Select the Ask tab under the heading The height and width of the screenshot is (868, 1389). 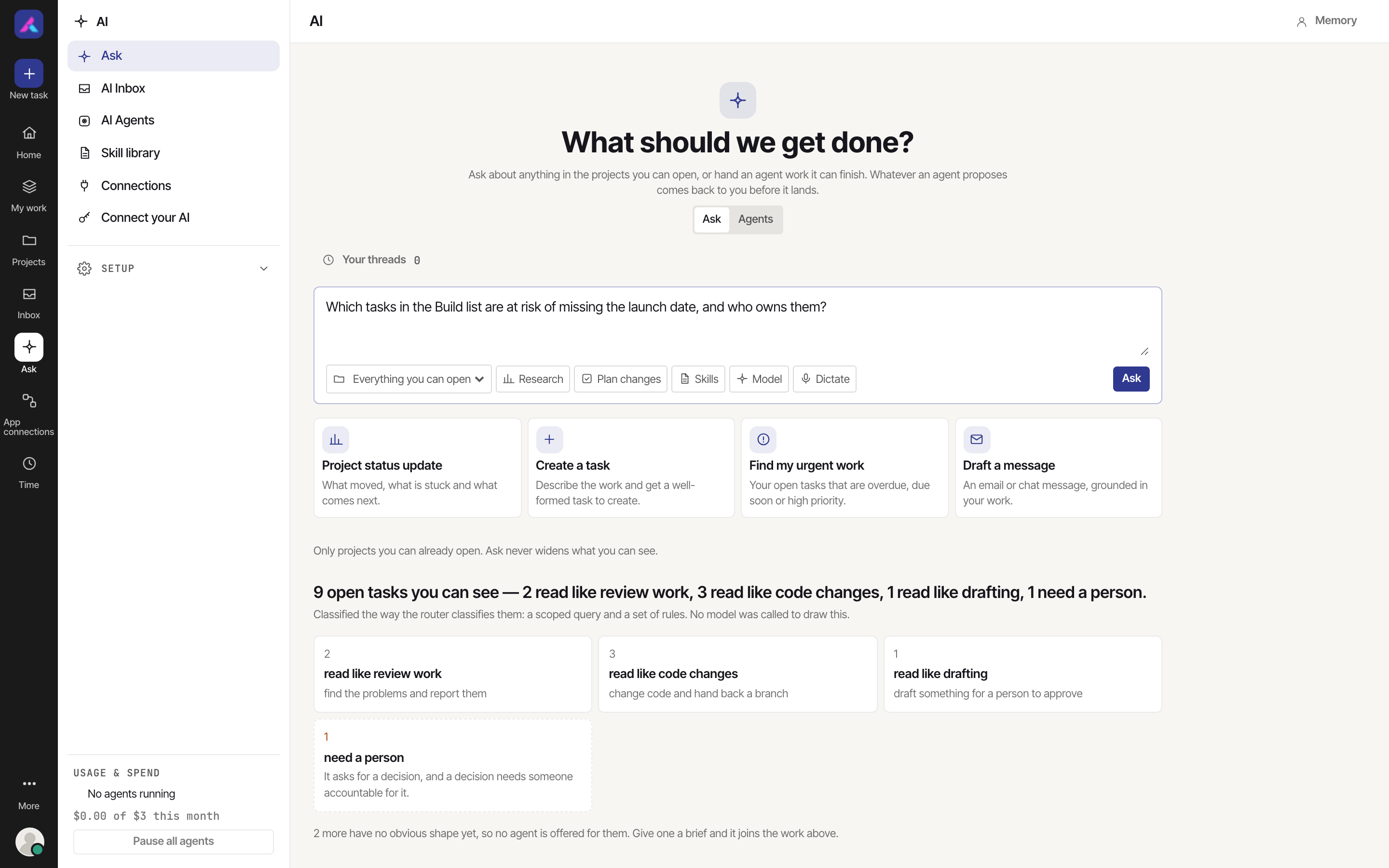(711, 219)
